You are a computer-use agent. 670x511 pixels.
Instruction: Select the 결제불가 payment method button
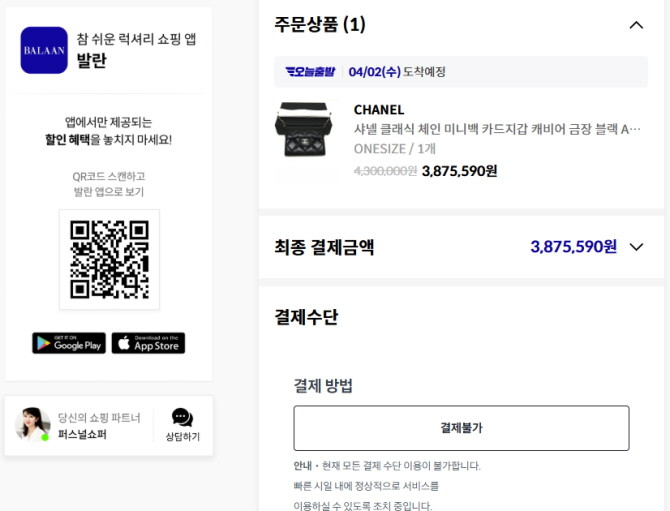(x=461, y=428)
